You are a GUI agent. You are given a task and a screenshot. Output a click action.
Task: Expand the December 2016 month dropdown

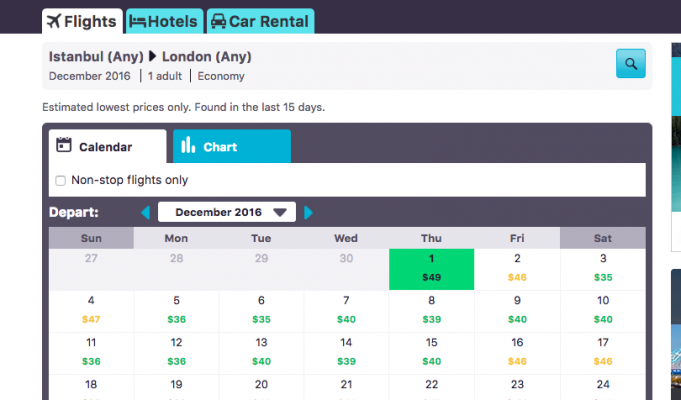(227, 212)
